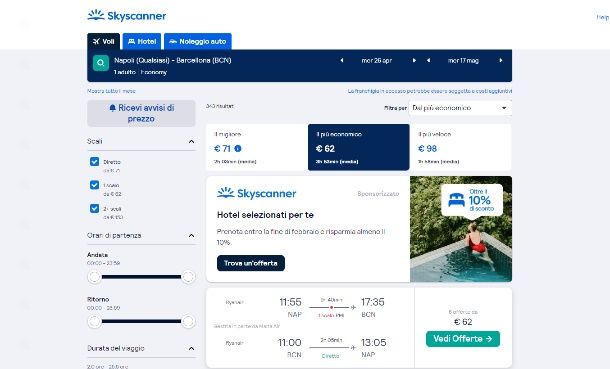The height and width of the screenshot is (369, 610).
Task: Click the hotel pool promotional image
Action: pos(461,229)
